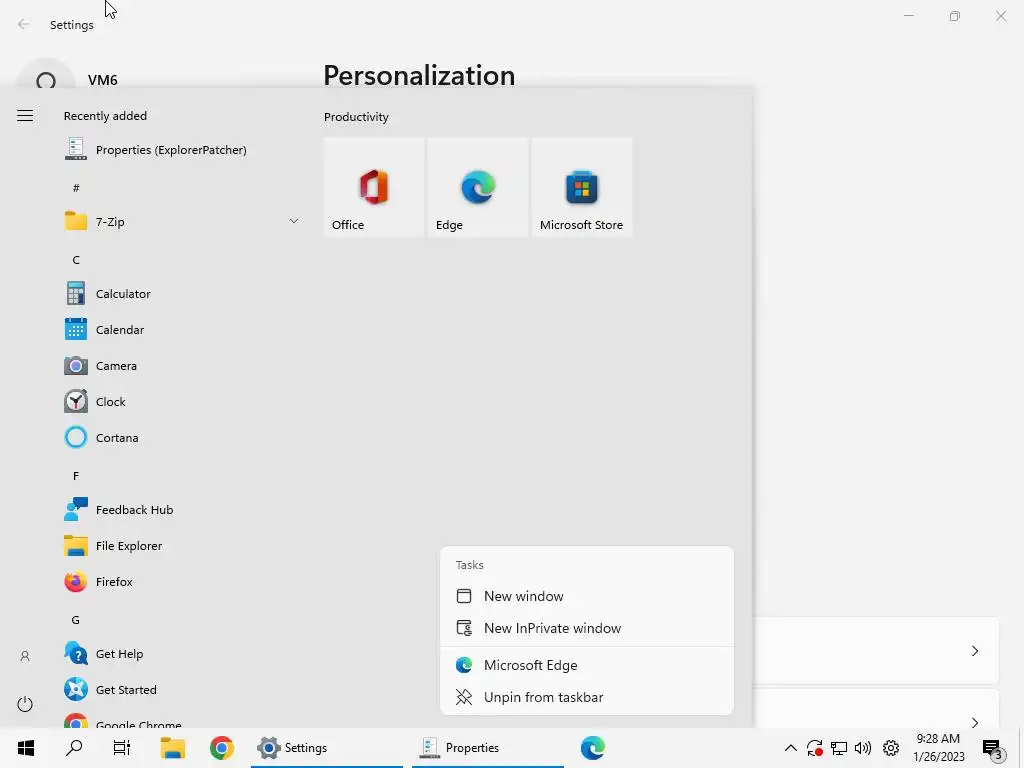
Task: Open the Calendar app
Action: click(104, 330)
